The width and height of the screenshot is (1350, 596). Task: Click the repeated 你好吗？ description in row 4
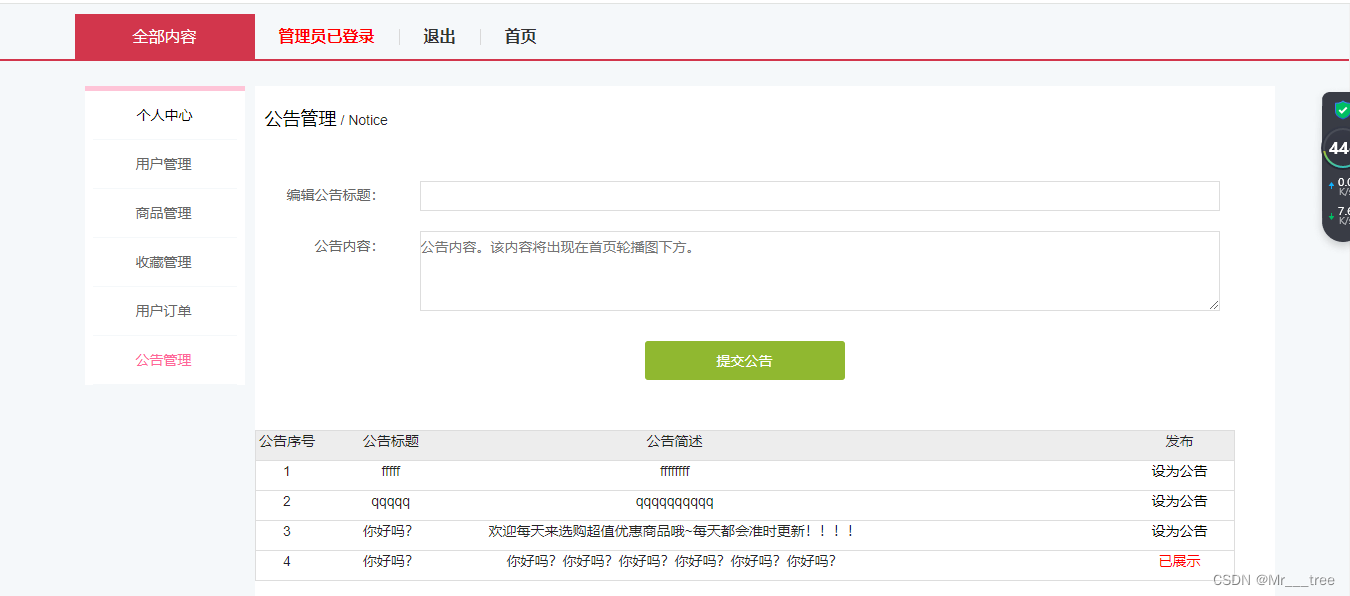coord(671,561)
